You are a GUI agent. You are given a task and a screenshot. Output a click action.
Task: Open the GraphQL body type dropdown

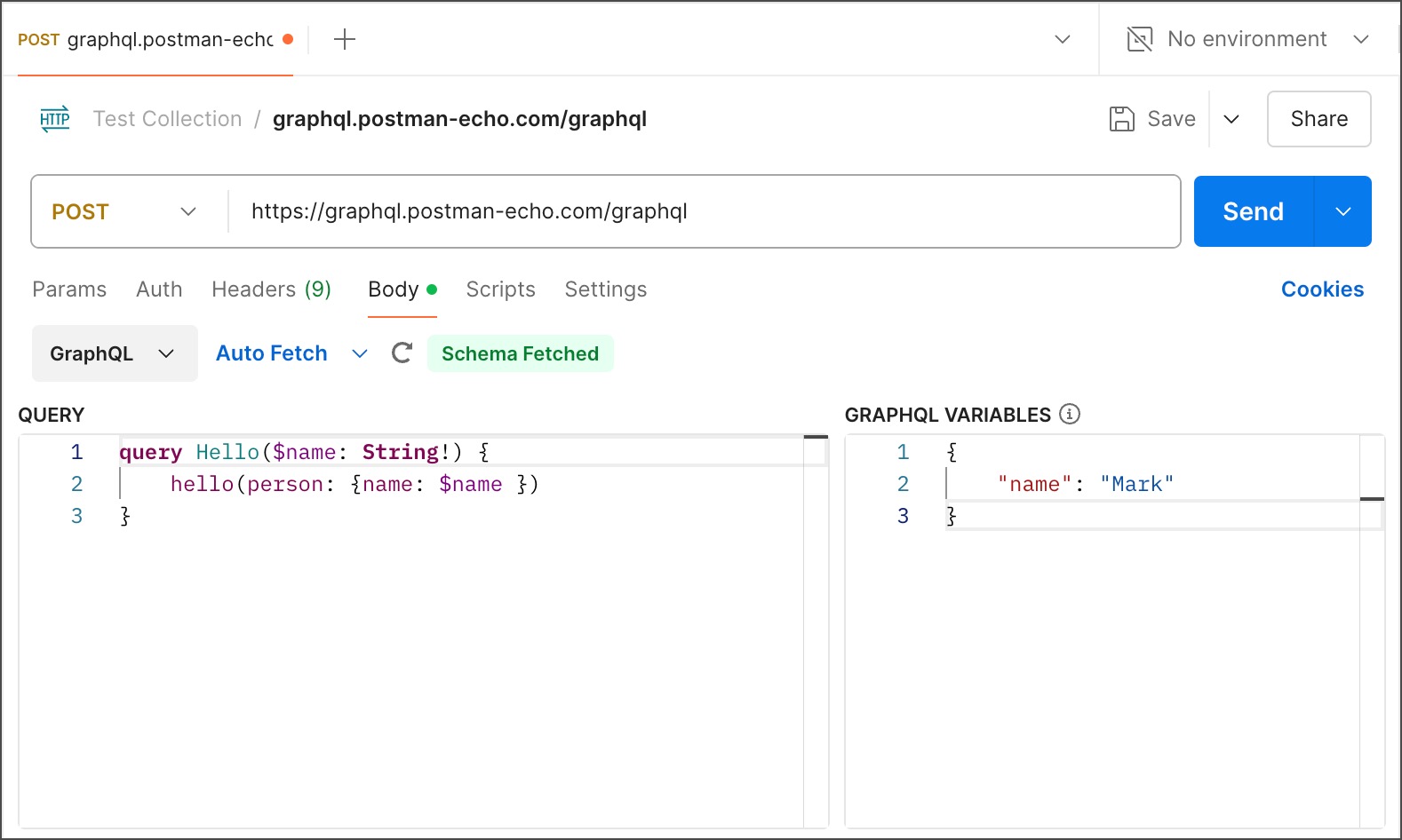(115, 353)
